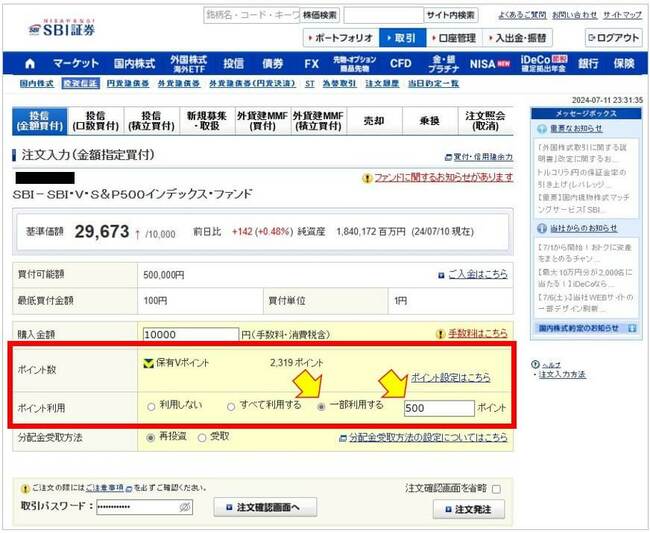Open 注文入力方法 help link
The width and height of the screenshot is (650, 533).
tap(562, 375)
